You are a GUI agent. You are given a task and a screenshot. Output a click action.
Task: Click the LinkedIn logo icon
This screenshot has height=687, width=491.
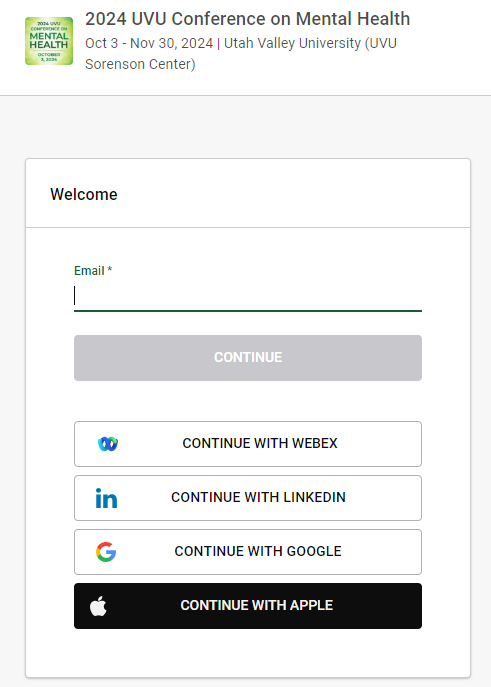pos(106,498)
